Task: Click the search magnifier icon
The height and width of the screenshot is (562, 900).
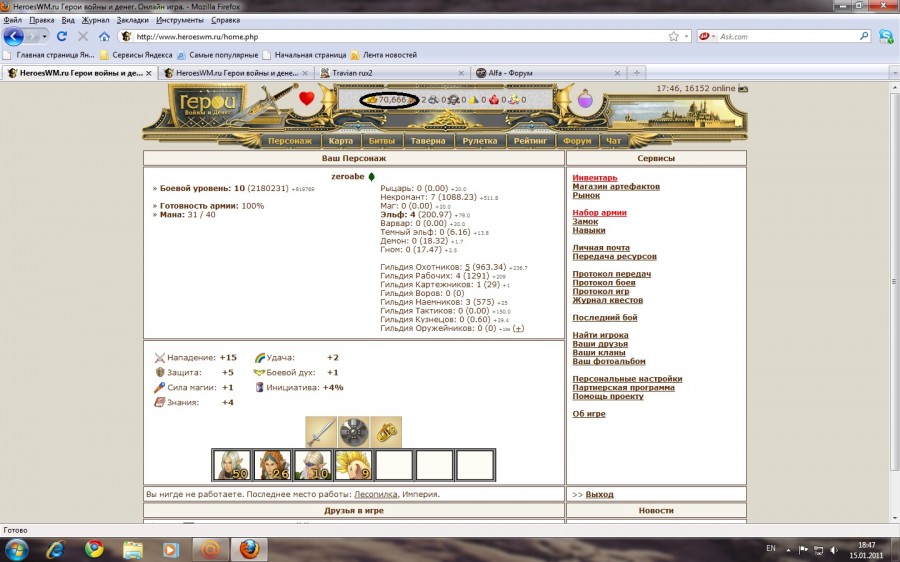Action: pyautogui.click(x=864, y=36)
